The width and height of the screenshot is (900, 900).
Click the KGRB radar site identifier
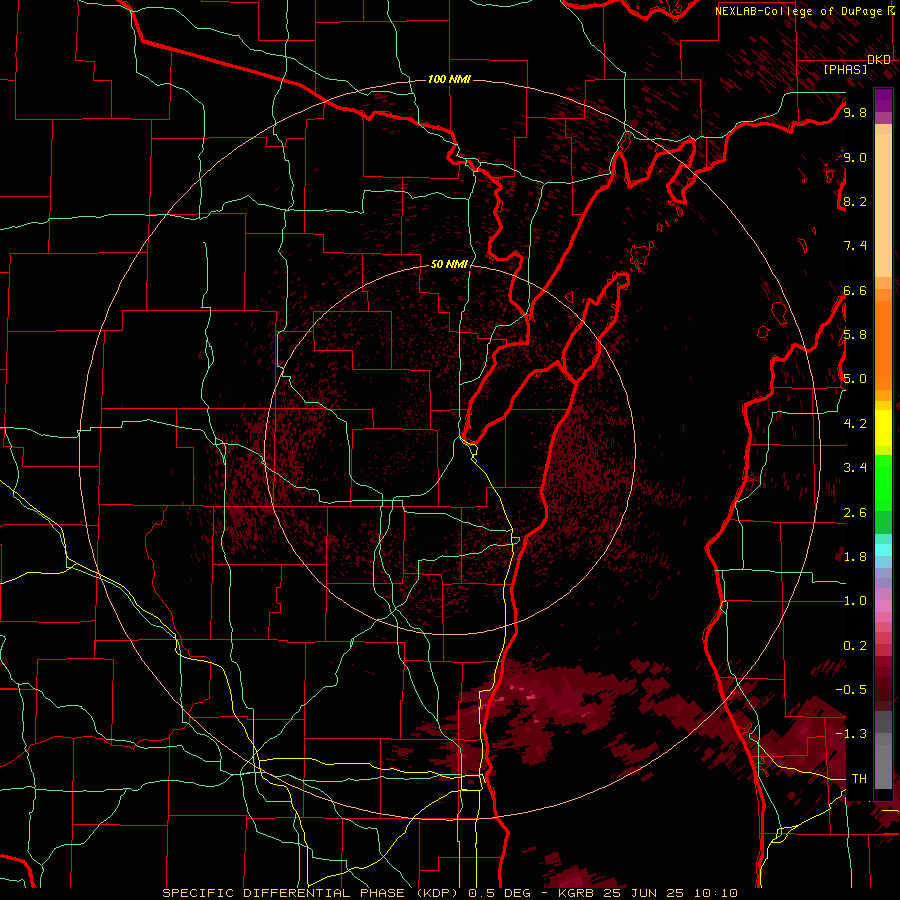pos(575,893)
